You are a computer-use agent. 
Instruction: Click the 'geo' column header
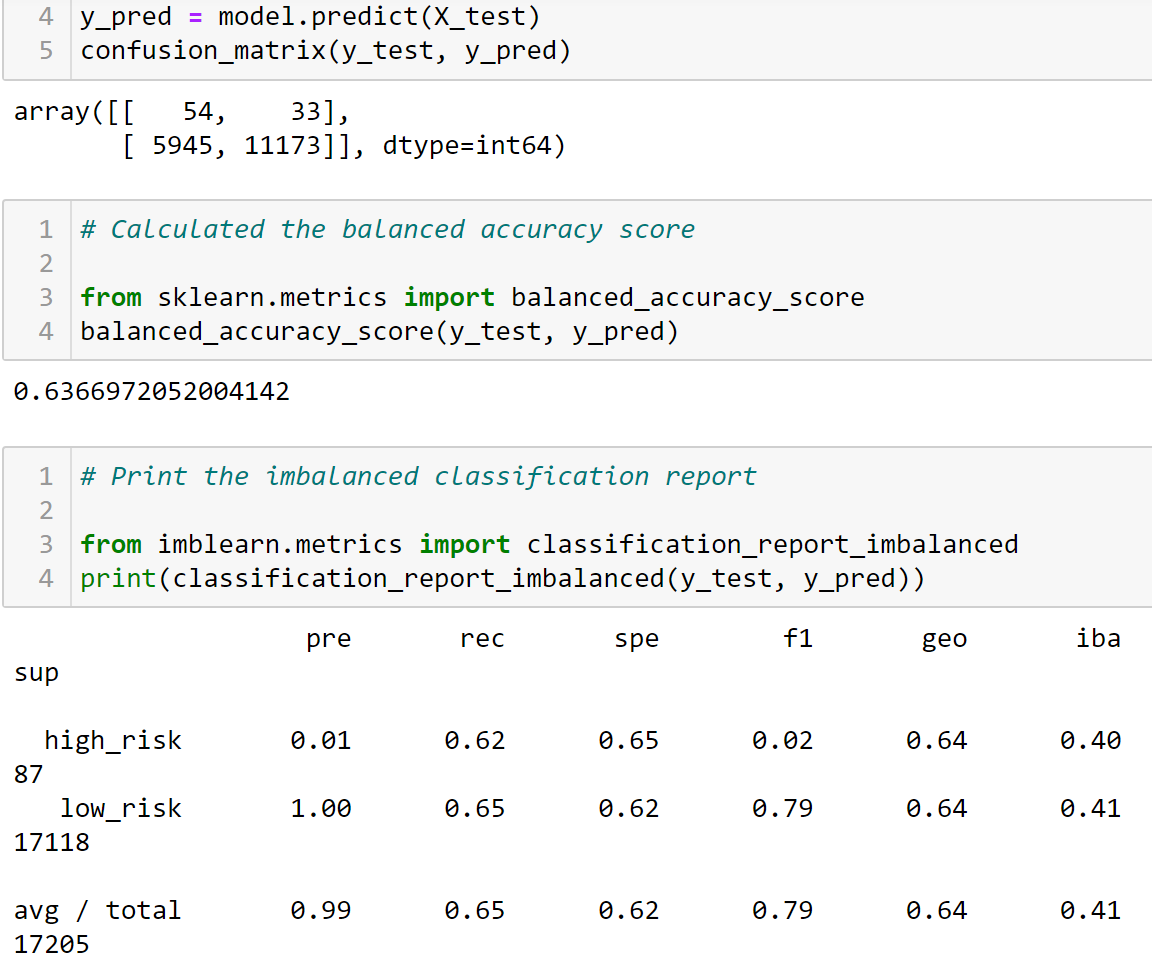[944, 639]
